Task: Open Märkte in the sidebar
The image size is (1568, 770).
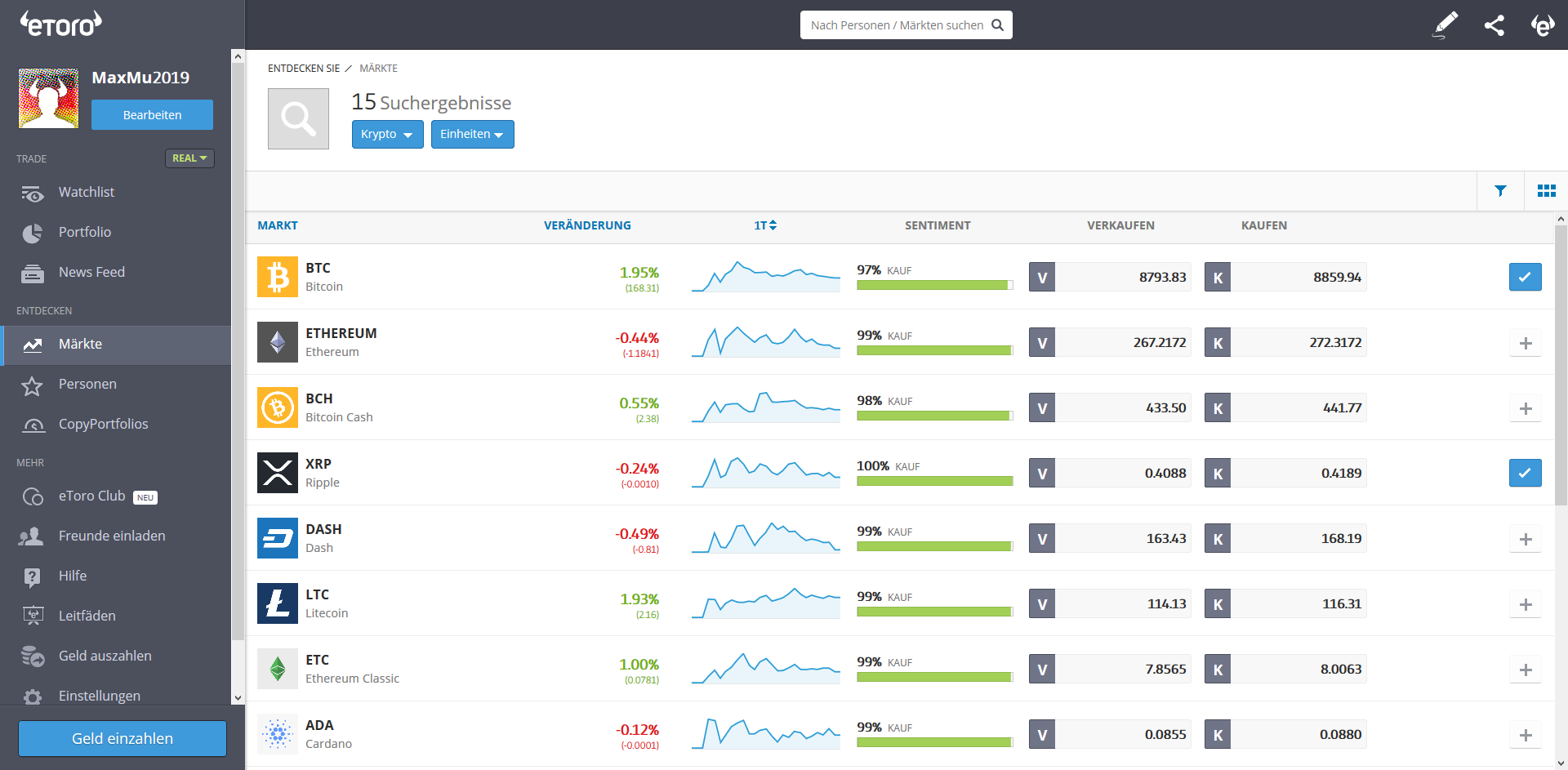Action: click(116, 345)
